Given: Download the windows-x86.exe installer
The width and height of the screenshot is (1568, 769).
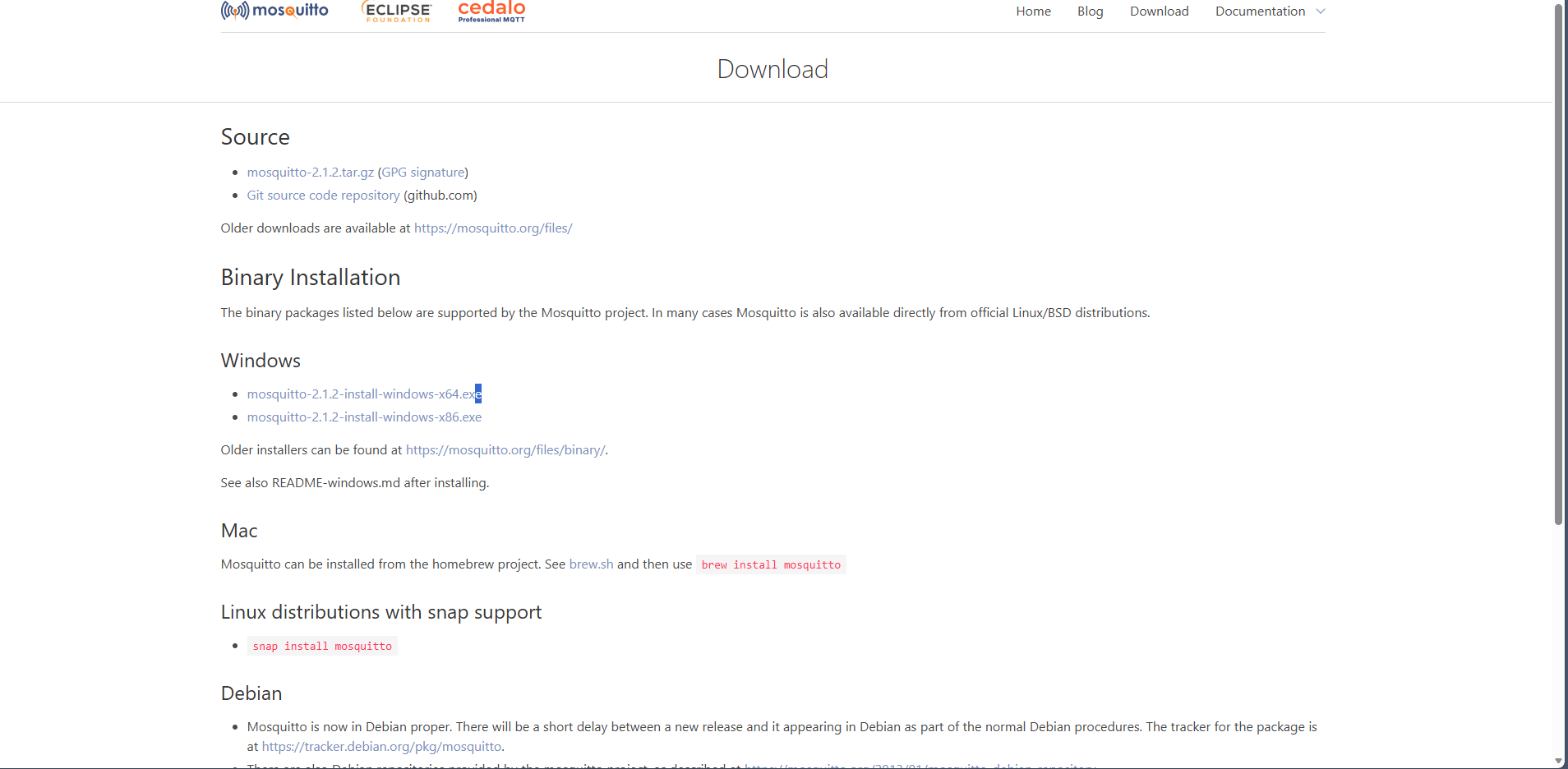Looking at the screenshot, I should tap(364, 417).
